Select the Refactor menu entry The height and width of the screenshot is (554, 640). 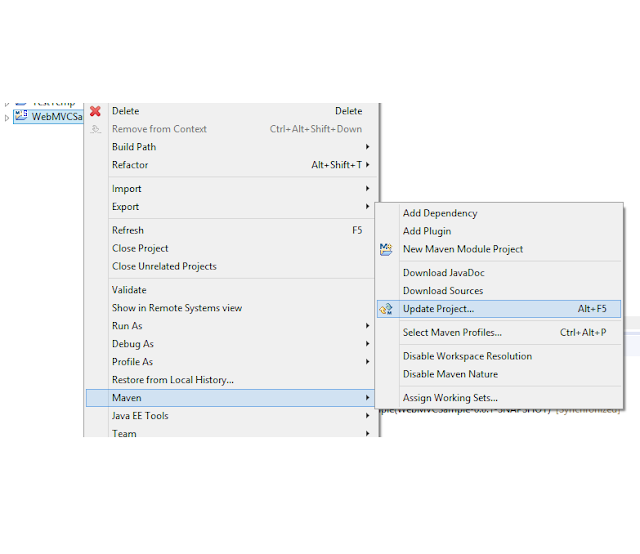230,165
